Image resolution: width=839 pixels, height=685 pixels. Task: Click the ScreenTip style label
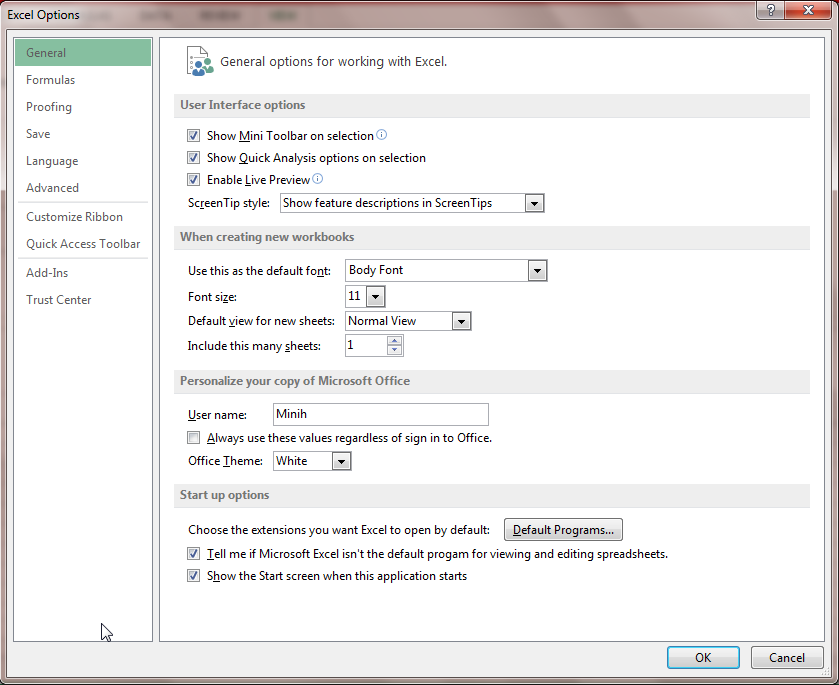pos(229,203)
